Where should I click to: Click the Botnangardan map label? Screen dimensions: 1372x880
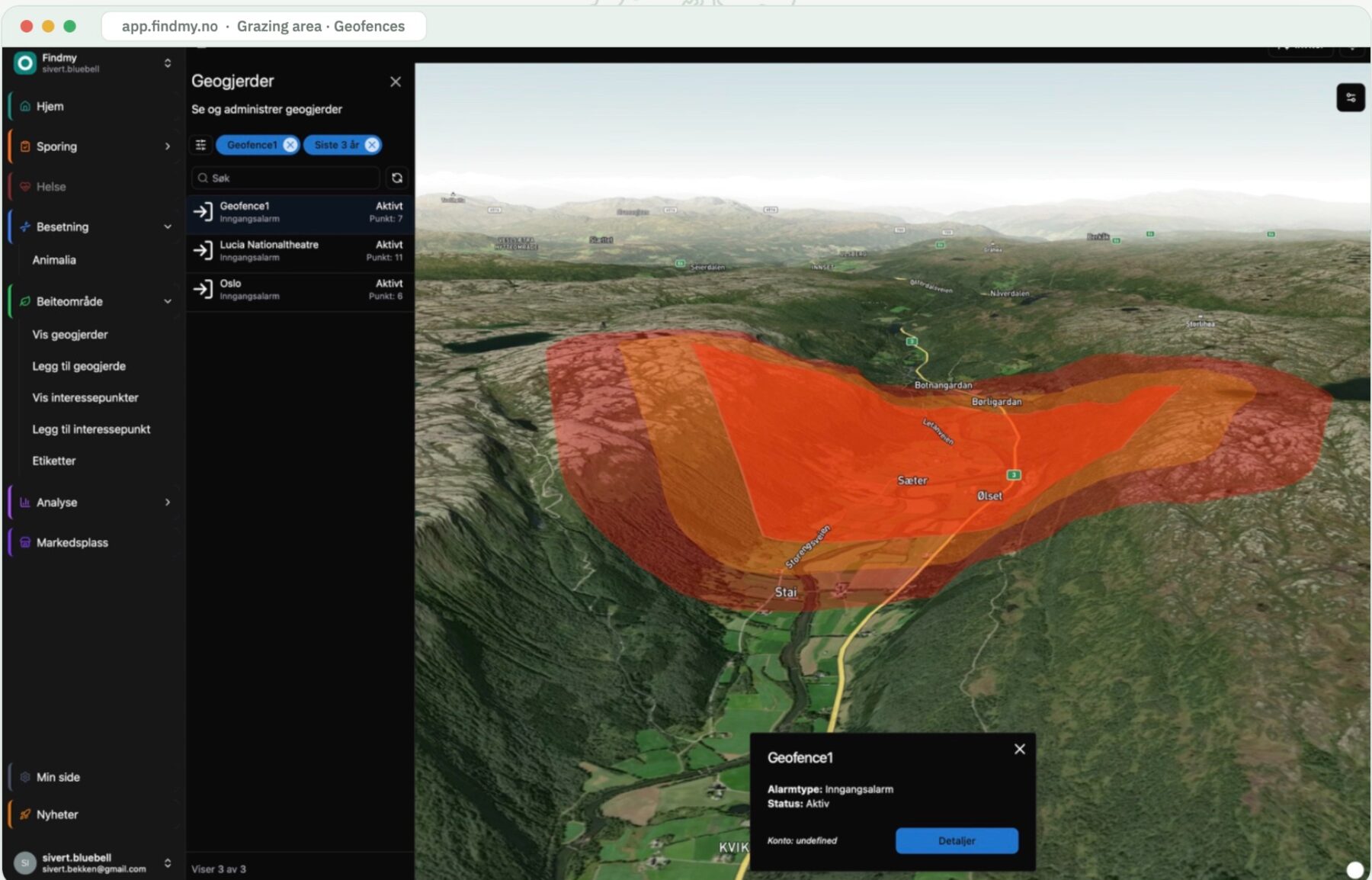943,386
